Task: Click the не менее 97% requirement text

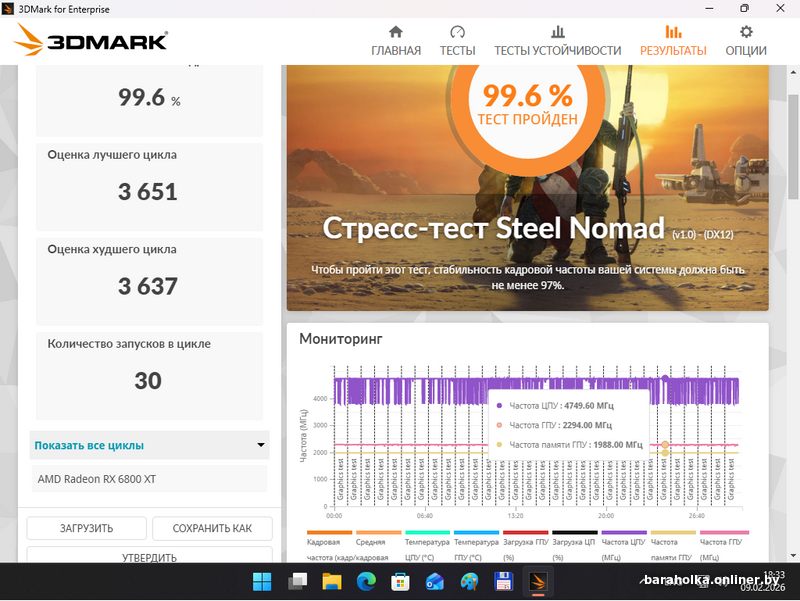Action: click(x=528, y=286)
